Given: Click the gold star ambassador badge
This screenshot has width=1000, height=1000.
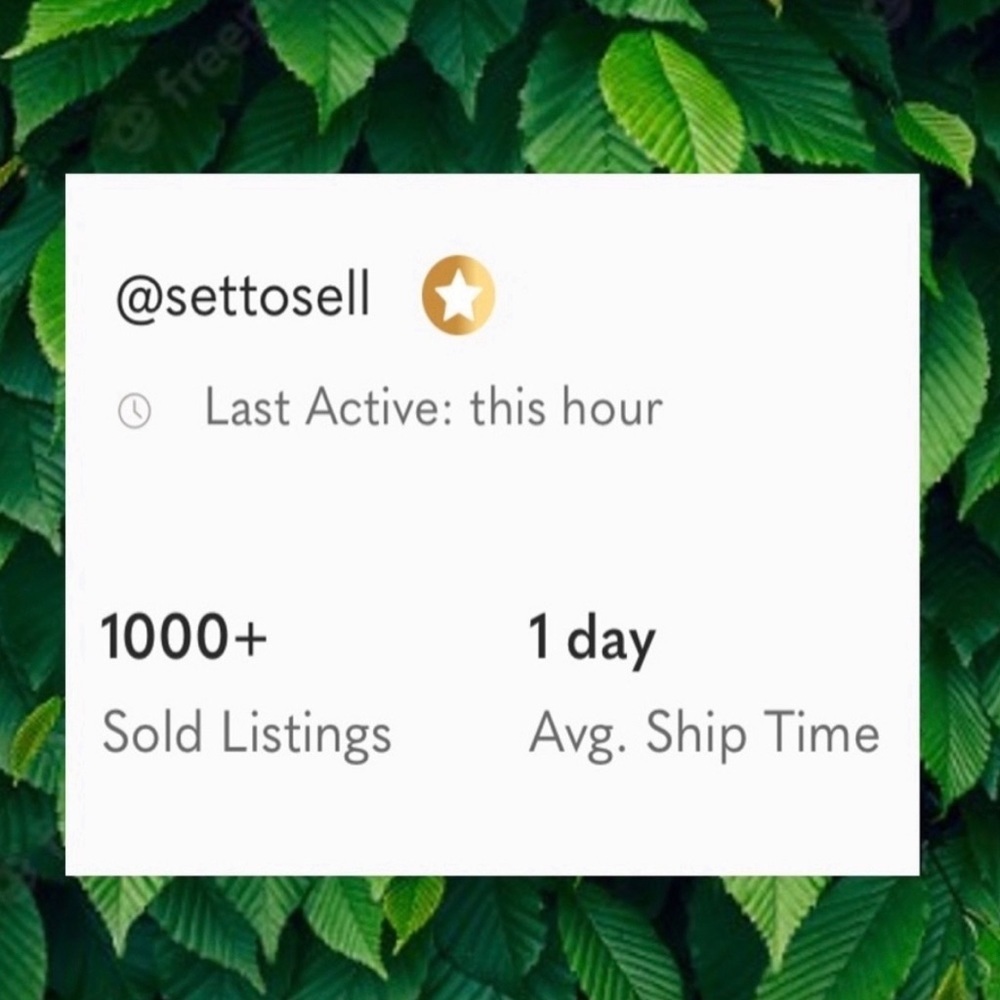Looking at the screenshot, I should click(x=458, y=295).
